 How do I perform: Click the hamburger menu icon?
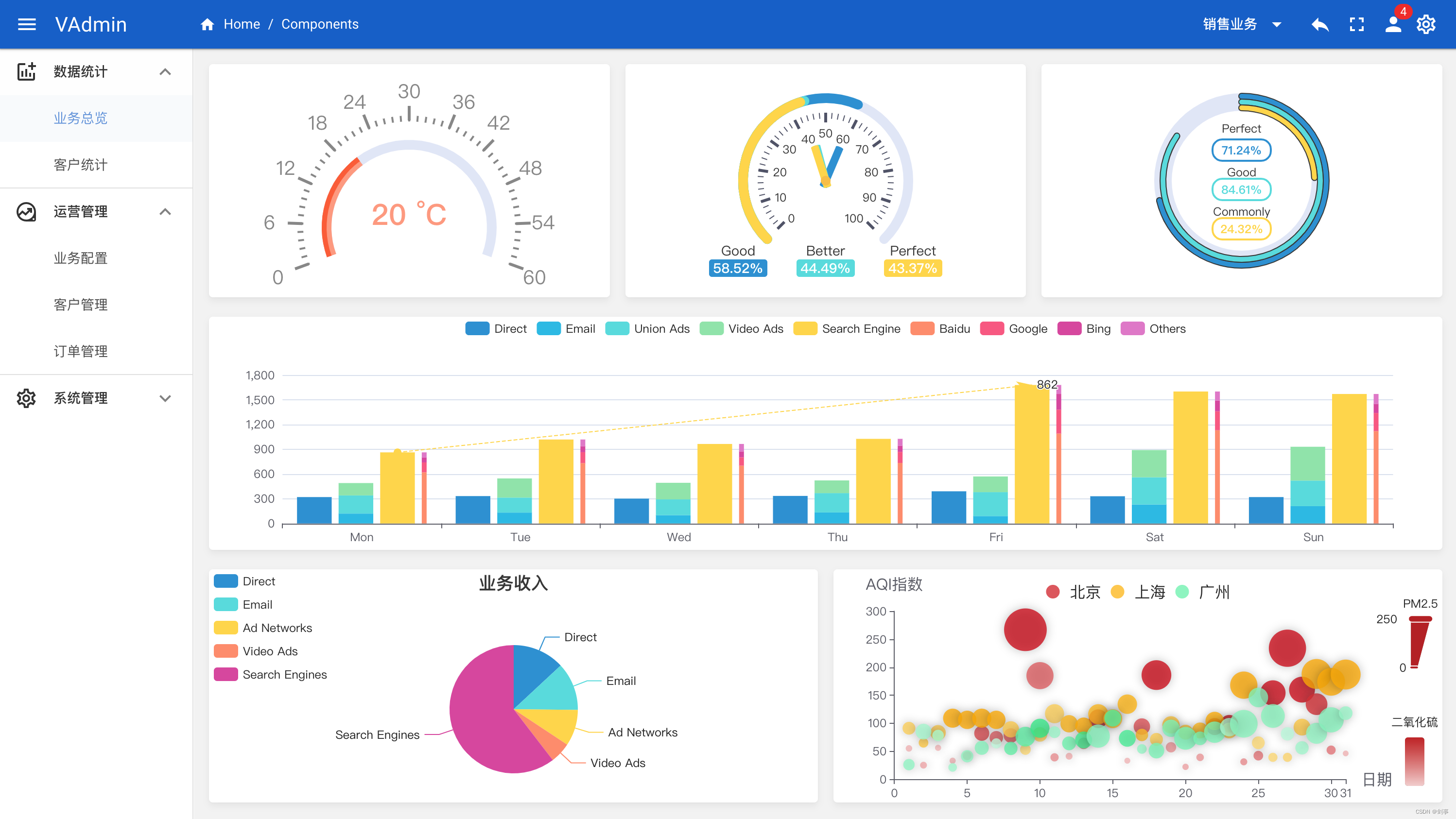(27, 24)
